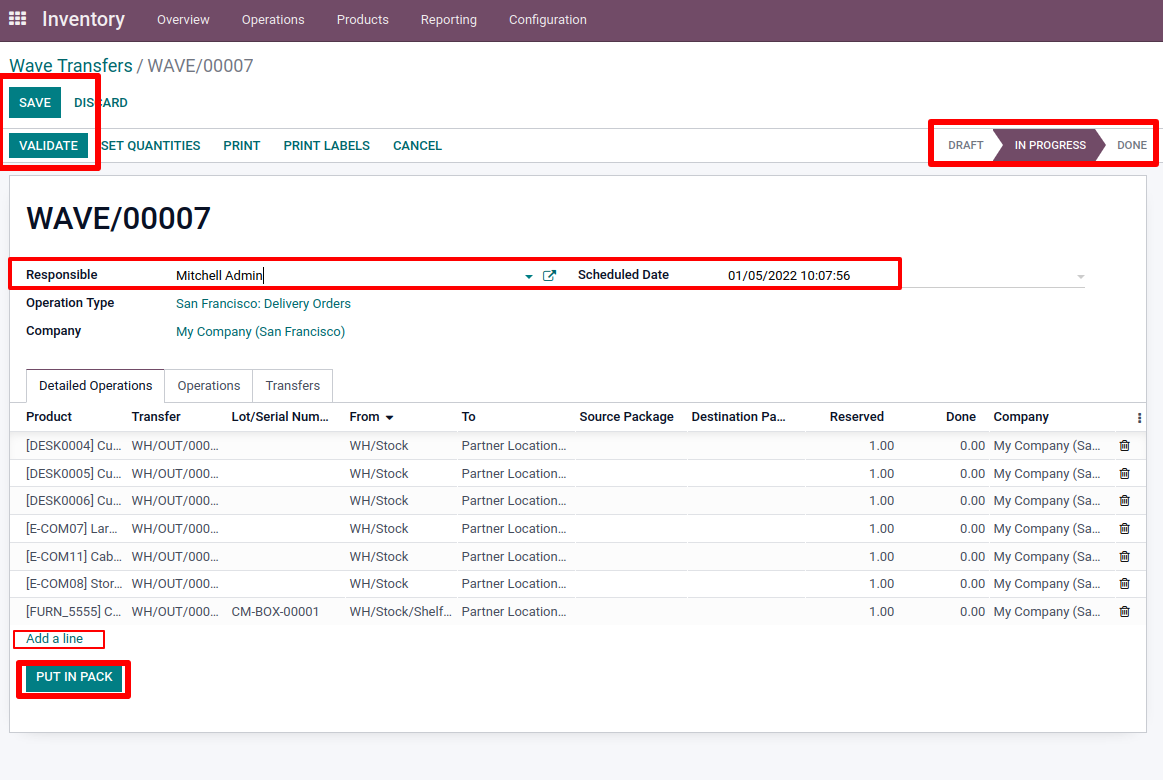
Task: Open the Overview menu
Action: point(183,19)
